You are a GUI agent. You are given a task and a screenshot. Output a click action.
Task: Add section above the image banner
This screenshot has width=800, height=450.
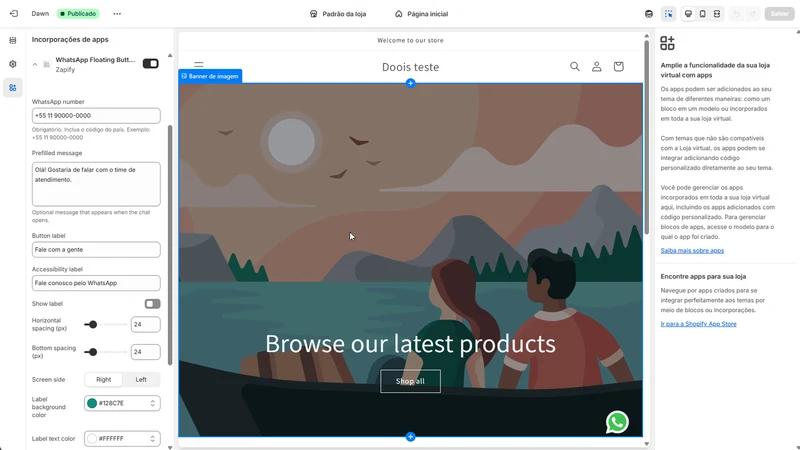(410, 83)
